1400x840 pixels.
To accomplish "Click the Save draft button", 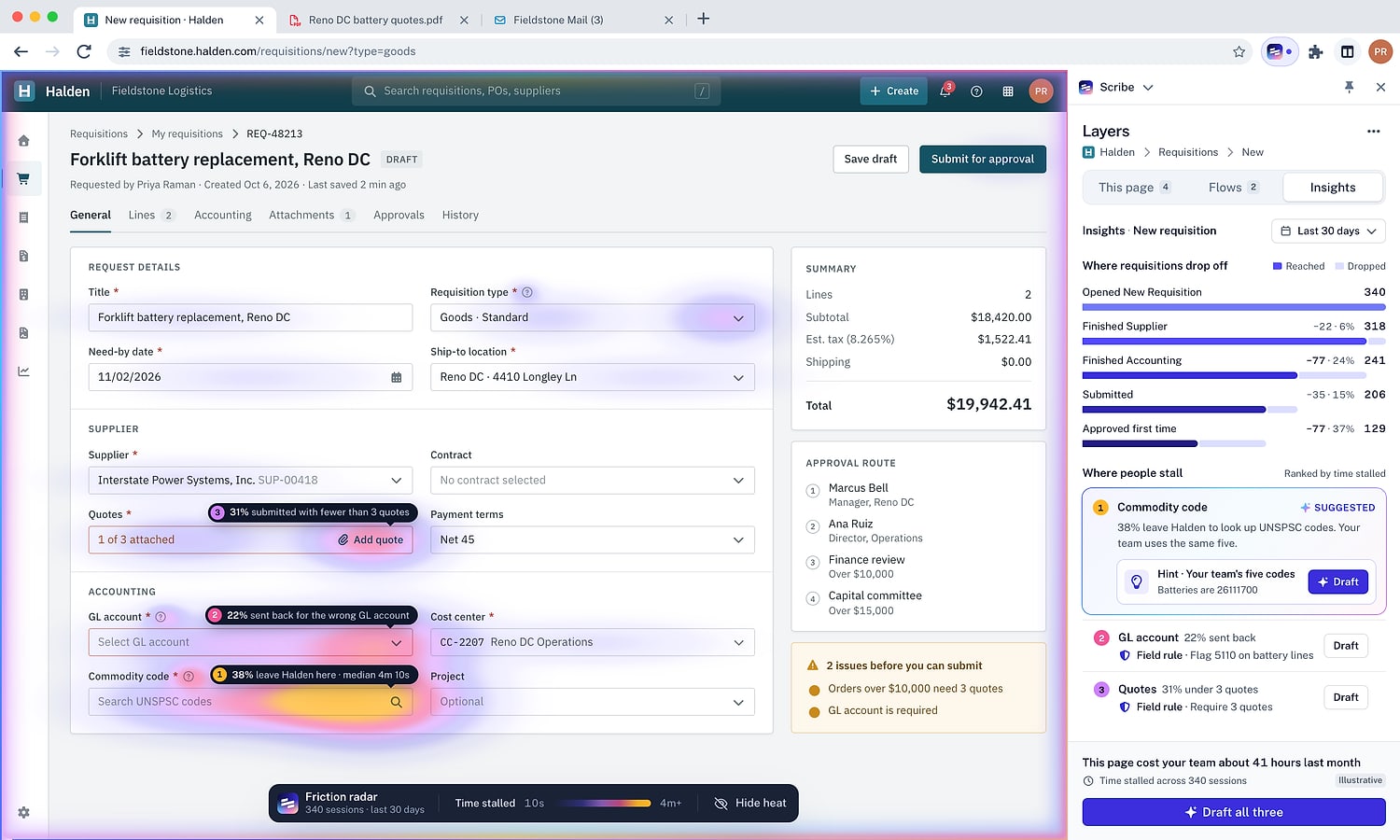I will point(871,159).
